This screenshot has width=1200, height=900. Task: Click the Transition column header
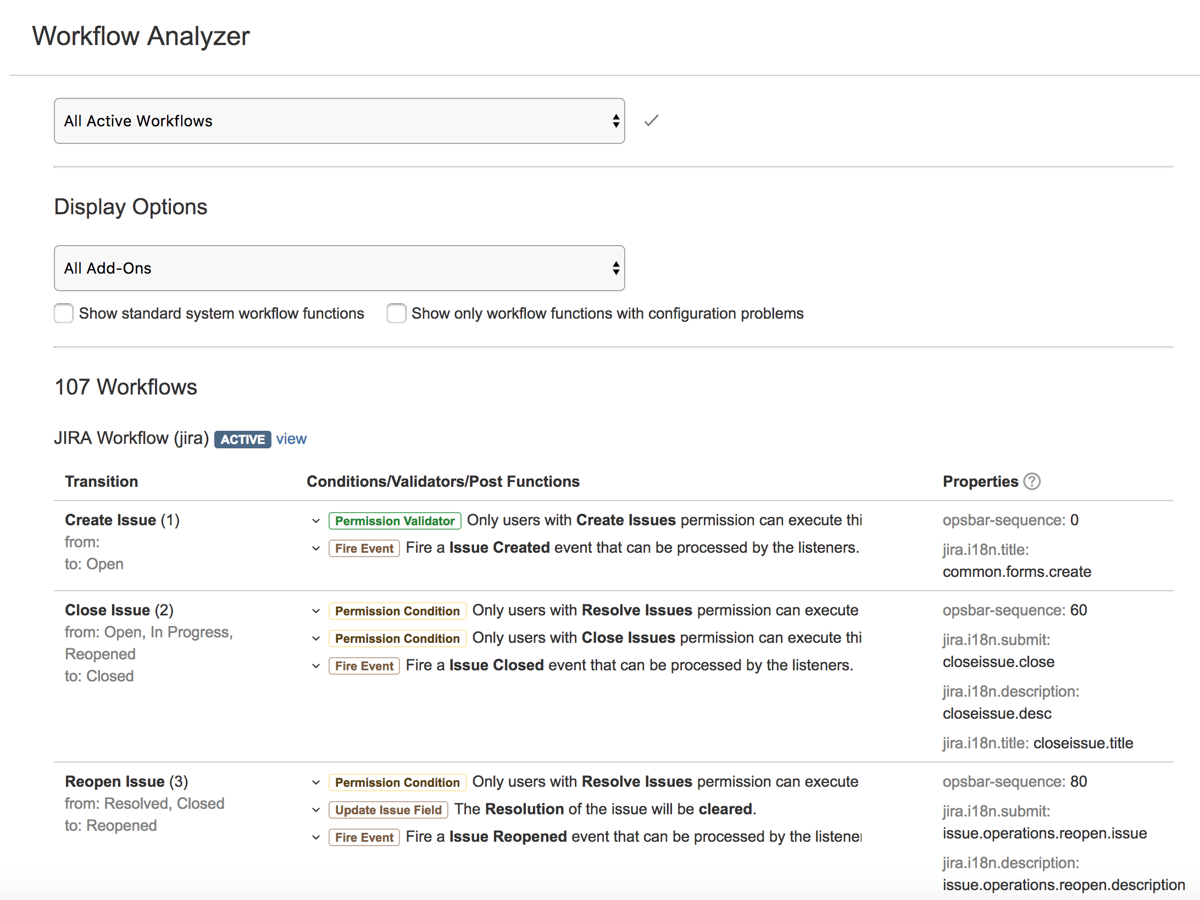[x=101, y=482]
